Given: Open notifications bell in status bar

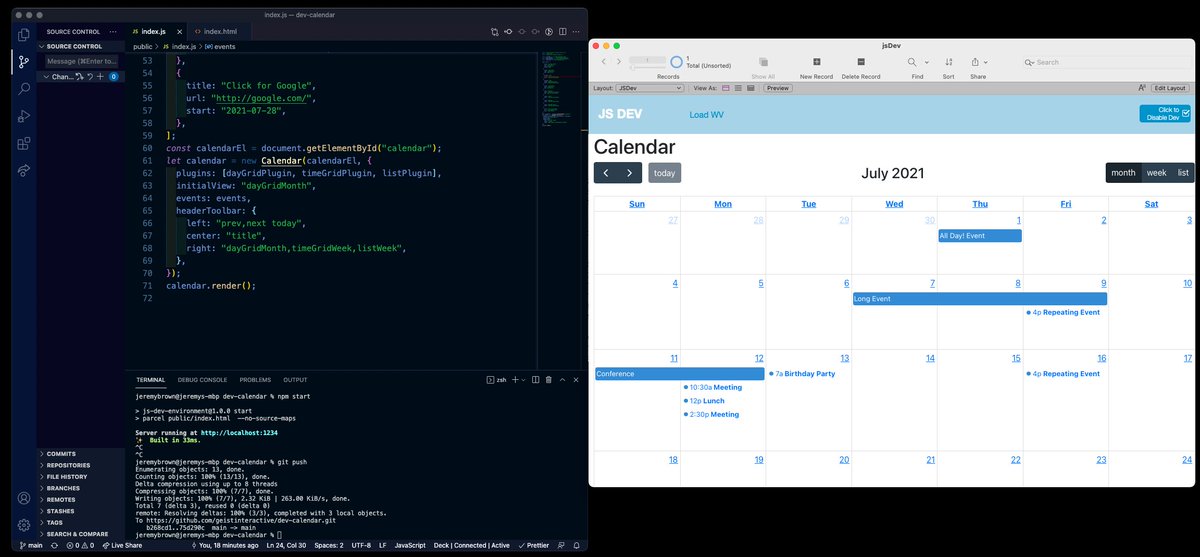Looking at the screenshot, I should click(x=576, y=546).
